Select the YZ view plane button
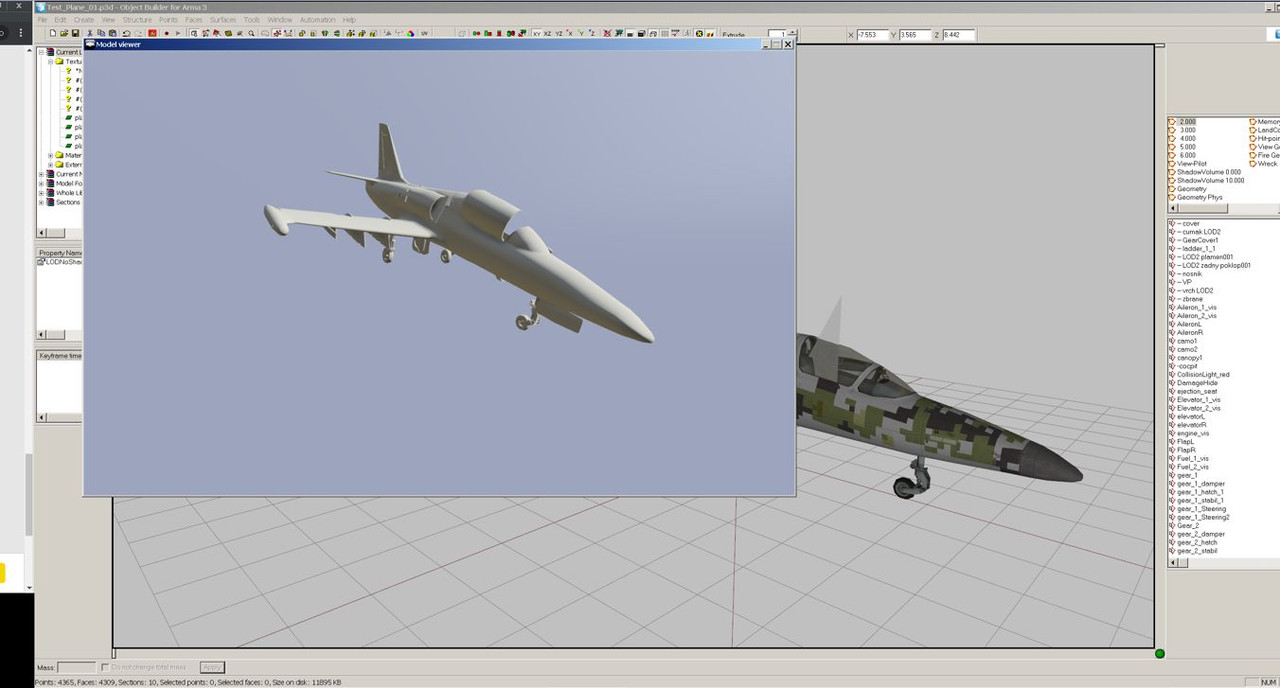 tap(559, 33)
